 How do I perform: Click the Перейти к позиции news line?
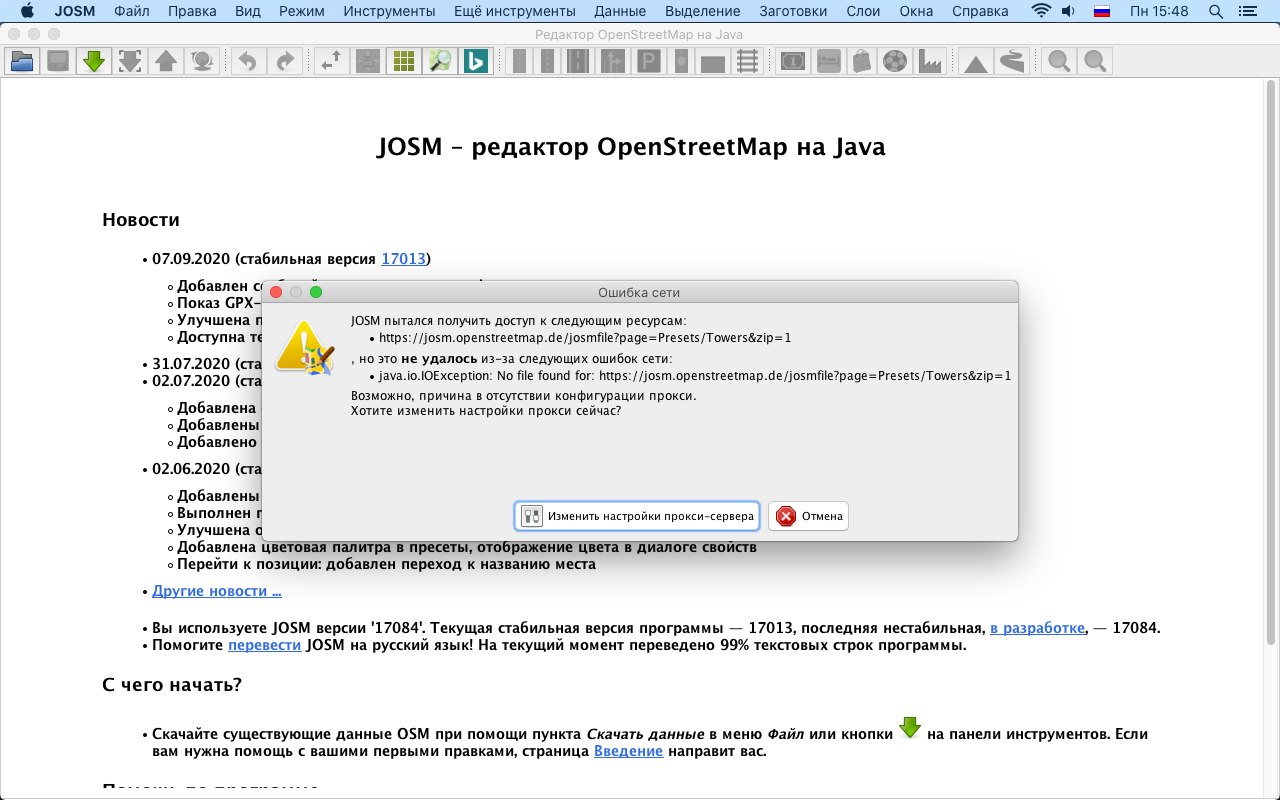pyautogui.click(x=386, y=564)
